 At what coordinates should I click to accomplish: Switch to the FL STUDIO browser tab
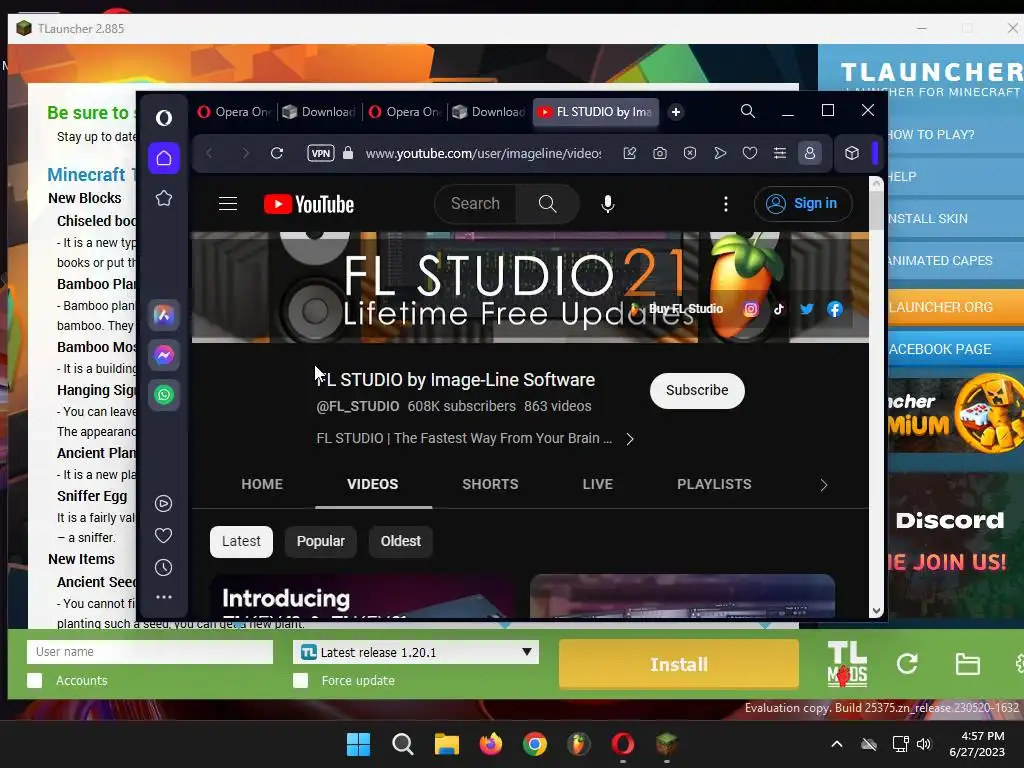click(x=596, y=112)
